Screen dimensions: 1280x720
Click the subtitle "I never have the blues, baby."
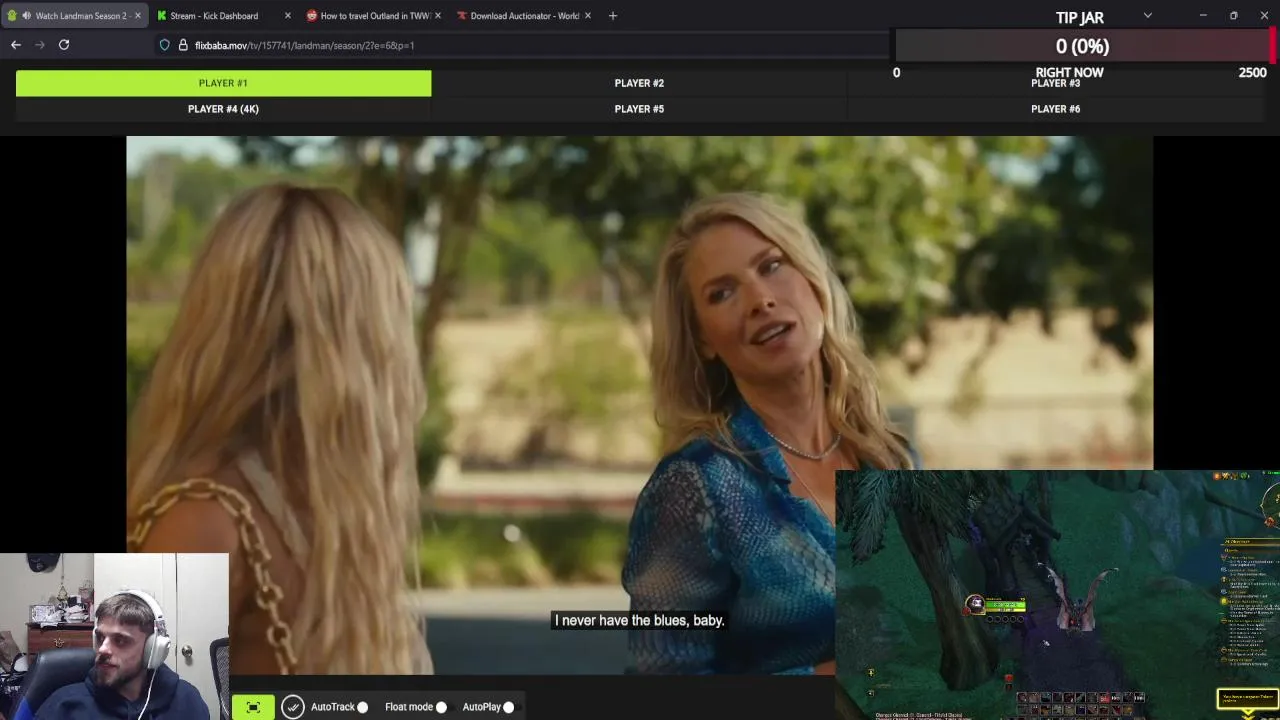(x=639, y=620)
